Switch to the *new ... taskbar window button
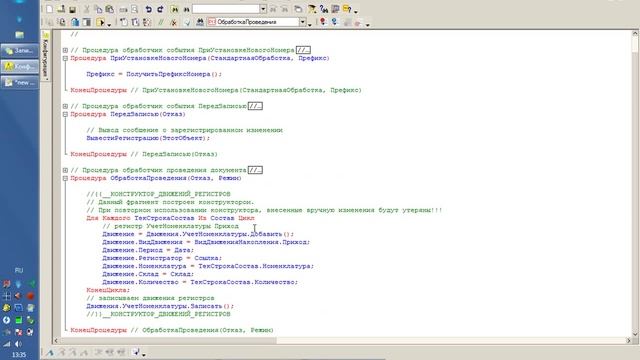Viewport: 640px width, 360px height. point(20,82)
